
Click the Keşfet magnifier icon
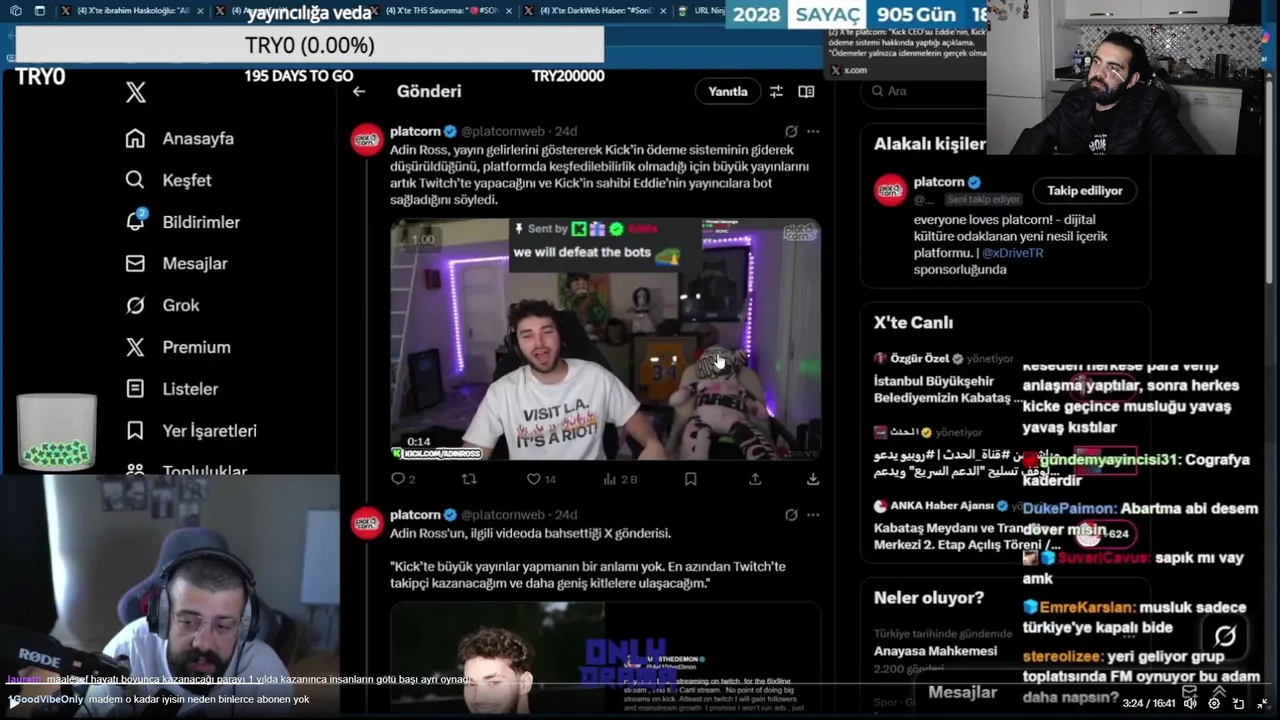coord(135,180)
